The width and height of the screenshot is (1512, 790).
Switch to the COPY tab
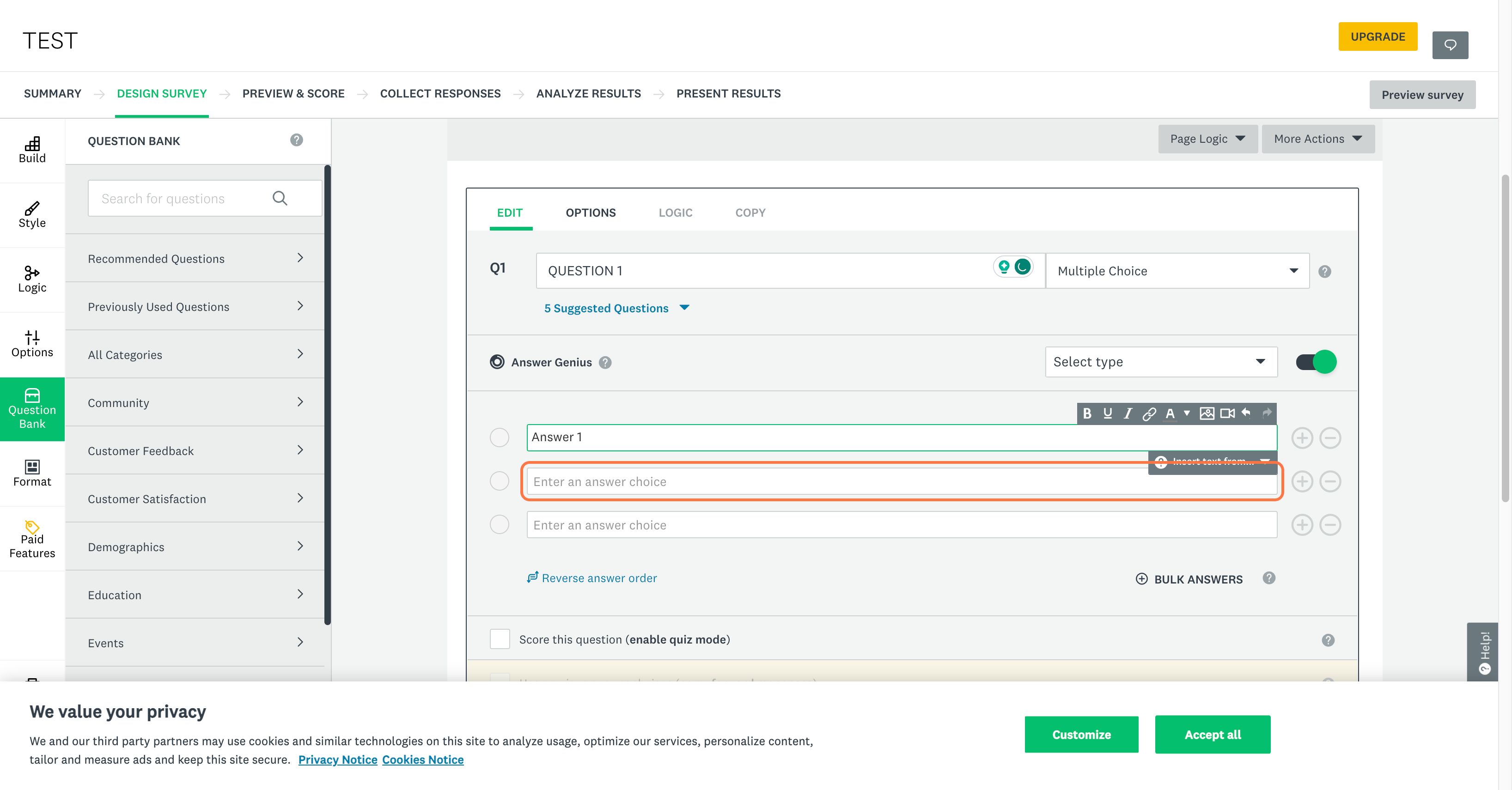[750, 213]
